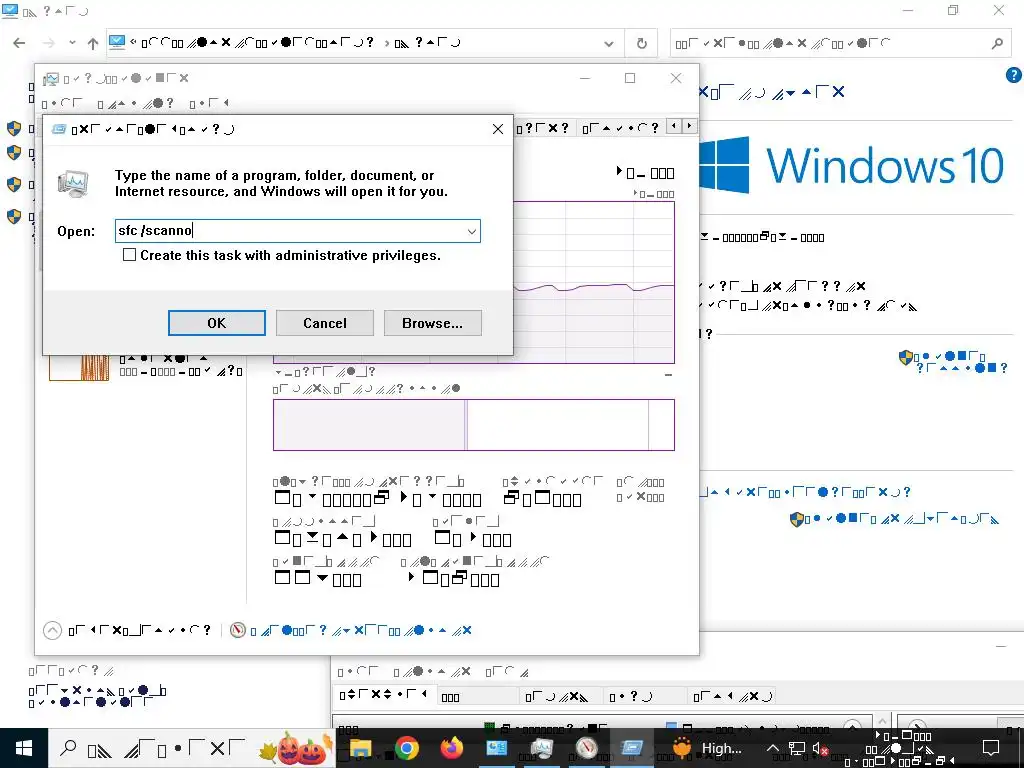Show hidden system tray icons
Viewport: 1024px width, 768px height.
tap(773, 748)
